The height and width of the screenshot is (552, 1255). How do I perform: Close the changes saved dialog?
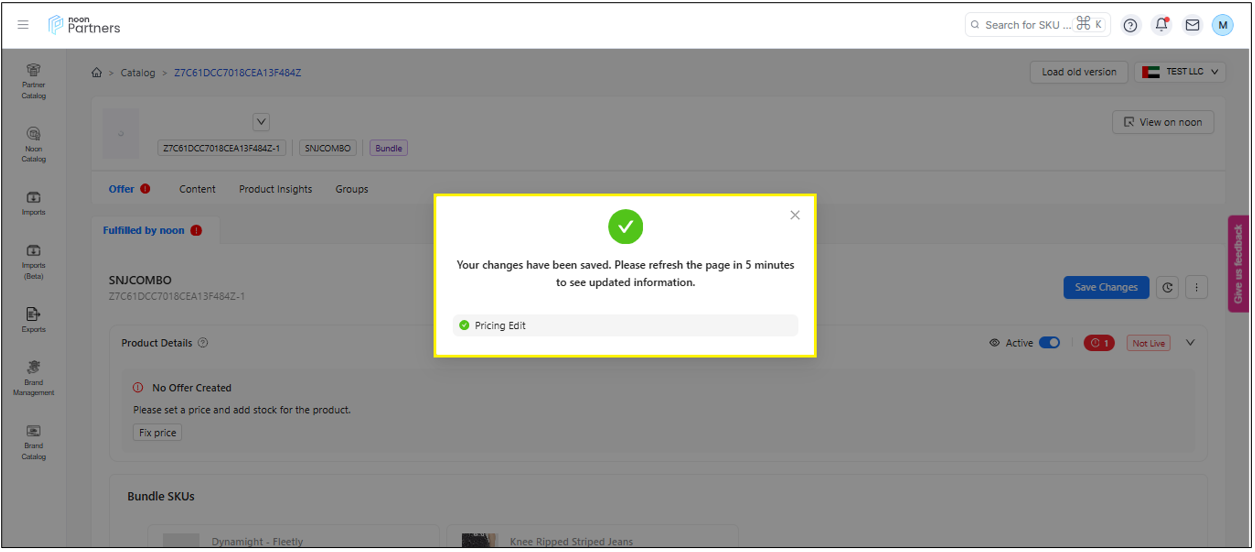click(x=795, y=215)
